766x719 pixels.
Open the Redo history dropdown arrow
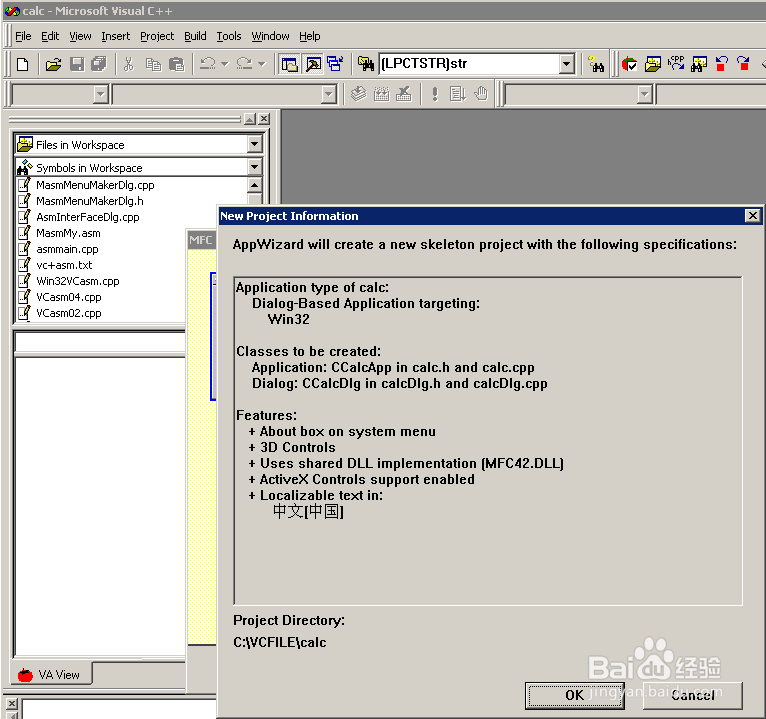click(261, 64)
